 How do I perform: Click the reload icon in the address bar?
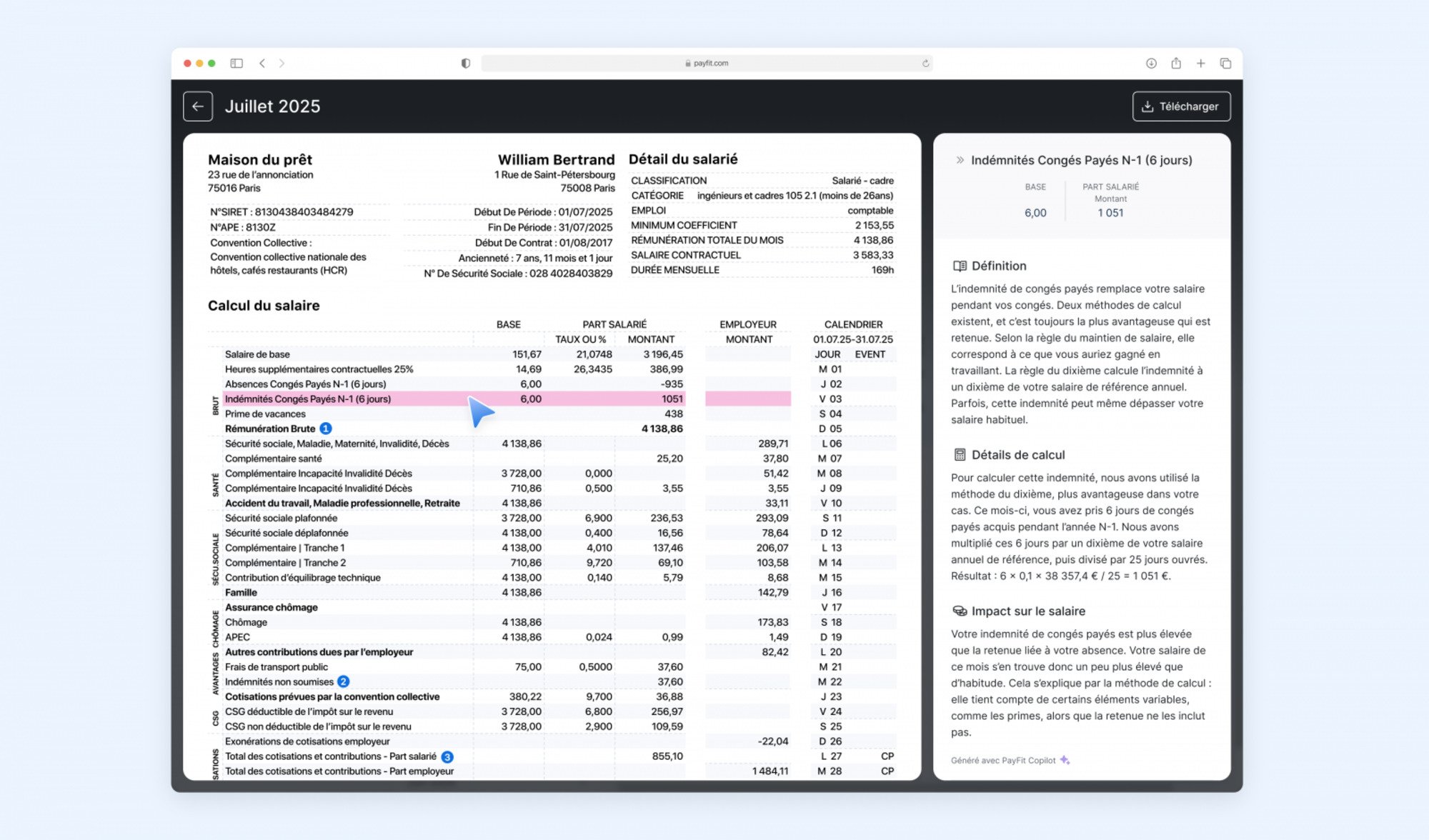(x=925, y=63)
